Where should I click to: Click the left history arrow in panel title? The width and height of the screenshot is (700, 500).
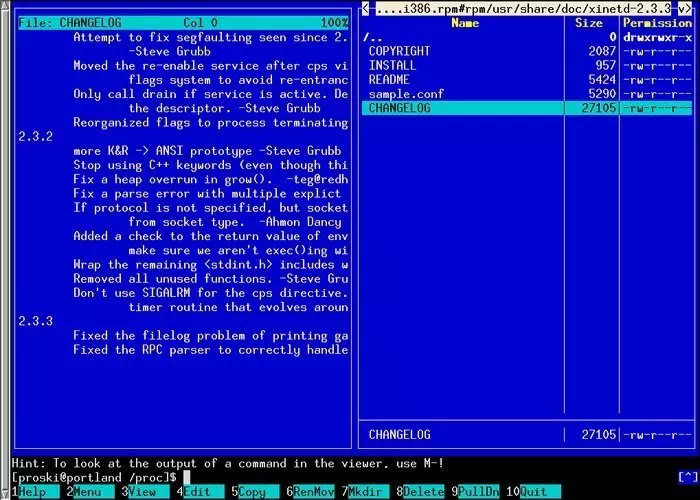point(365,8)
